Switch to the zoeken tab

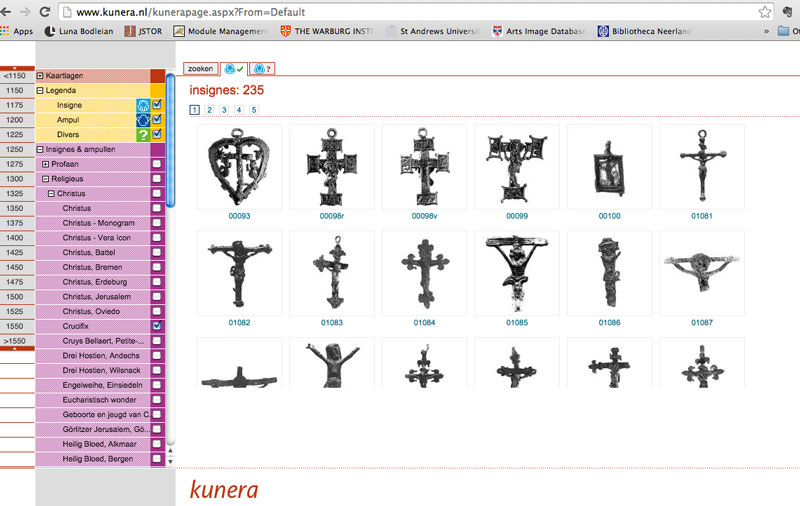201,68
